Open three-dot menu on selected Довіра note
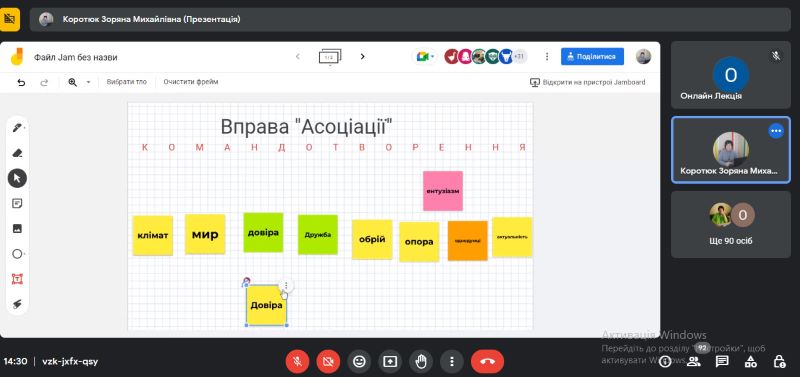The height and width of the screenshot is (377, 800). point(286,285)
